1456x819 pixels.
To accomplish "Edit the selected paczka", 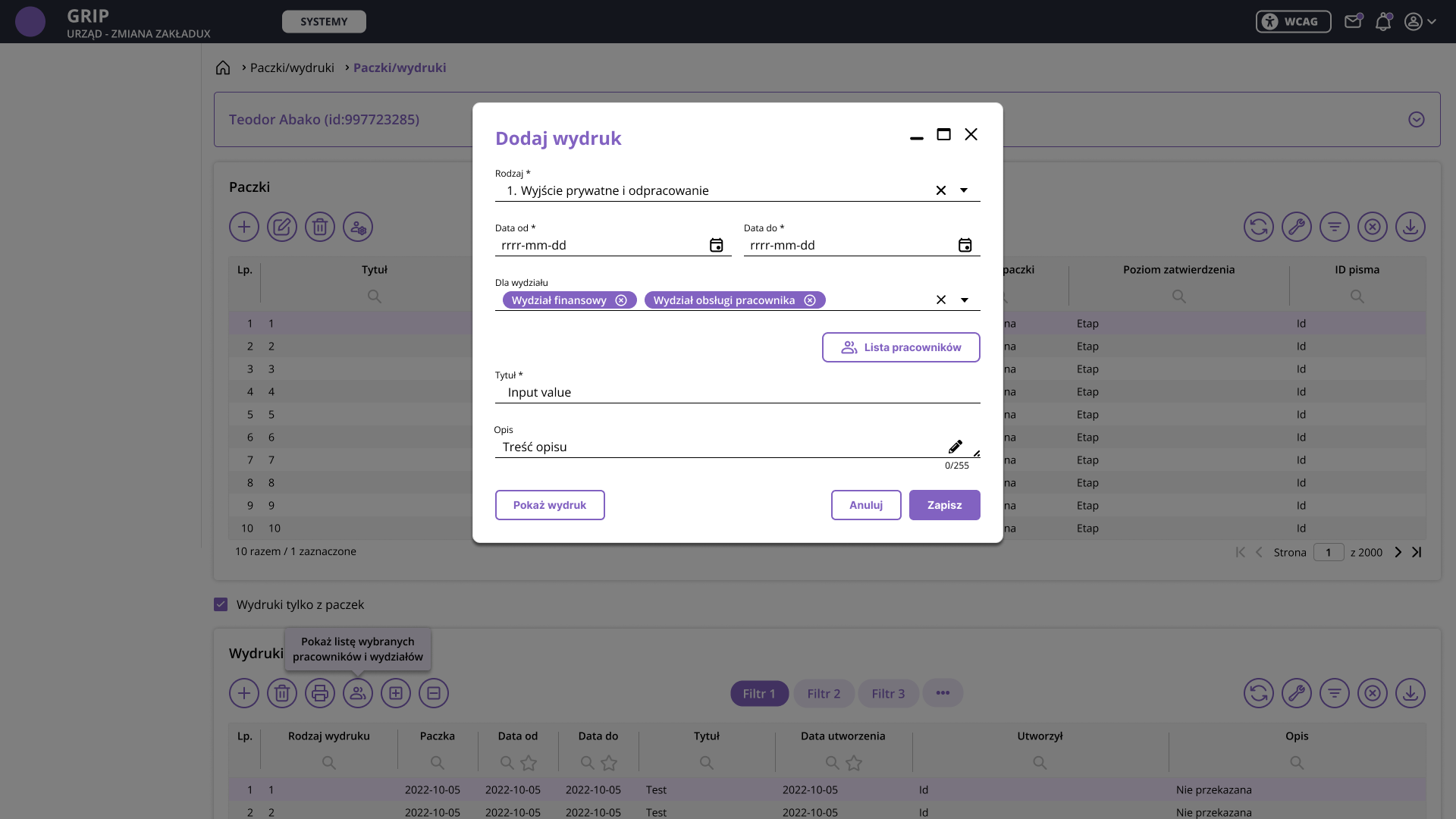I will pos(282,227).
